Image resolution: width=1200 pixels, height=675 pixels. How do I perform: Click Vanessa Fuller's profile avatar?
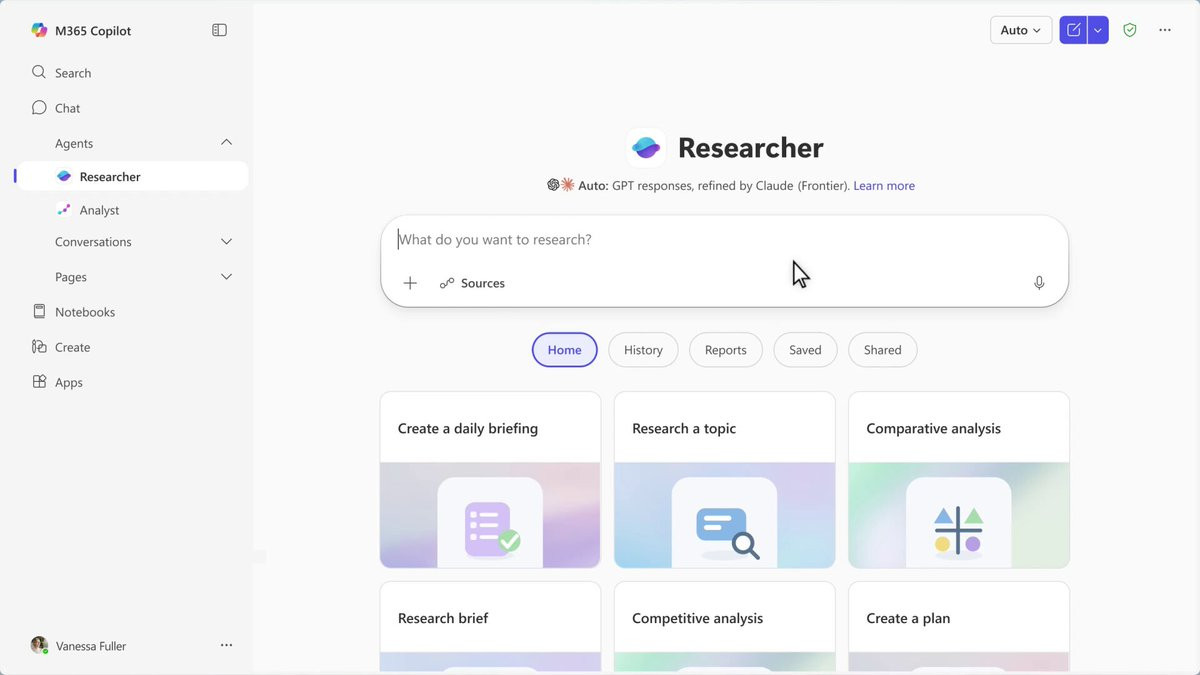(39, 645)
